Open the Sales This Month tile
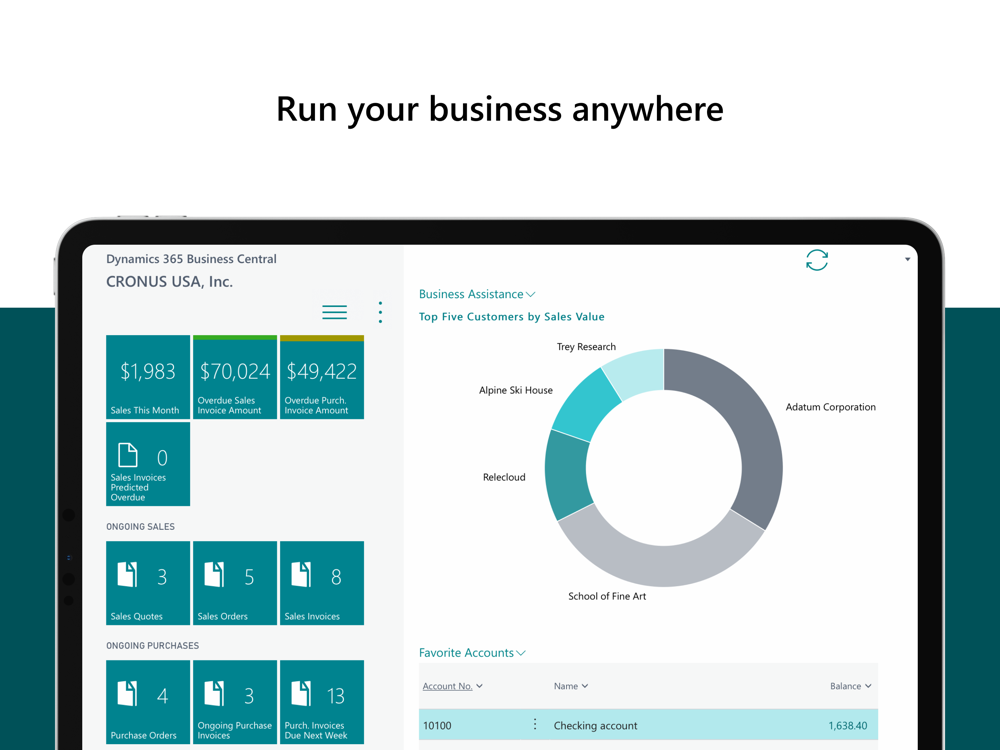This screenshot has height=750, width=1000. [x=148, y=377]
